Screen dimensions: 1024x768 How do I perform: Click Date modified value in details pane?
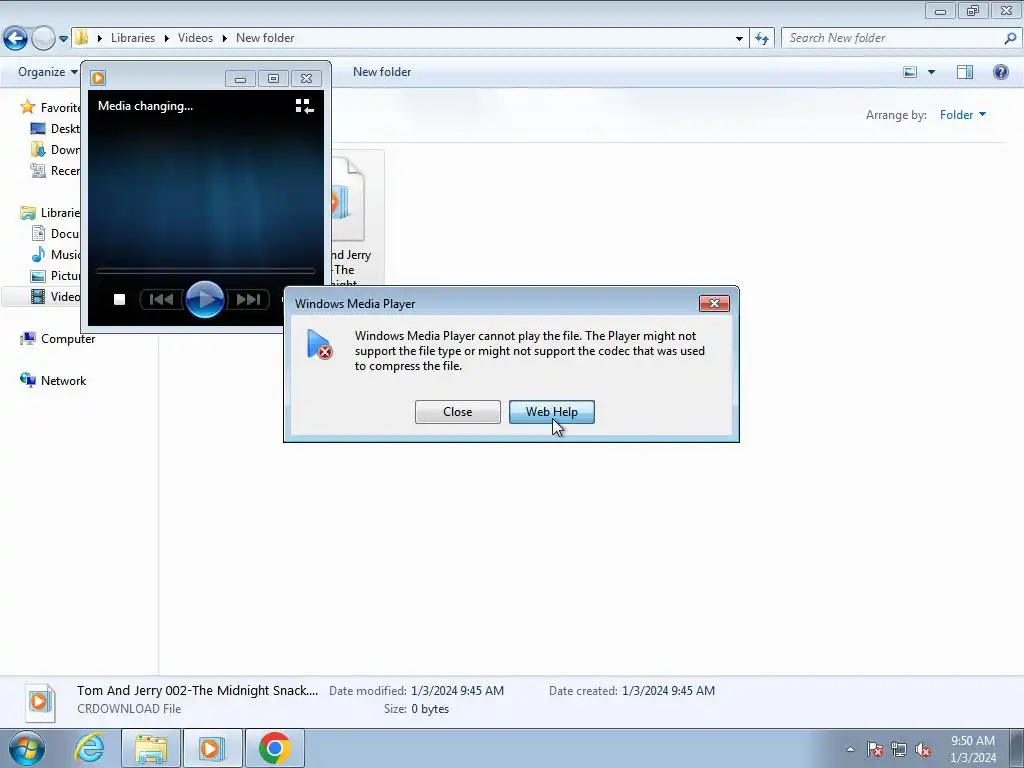457,691
